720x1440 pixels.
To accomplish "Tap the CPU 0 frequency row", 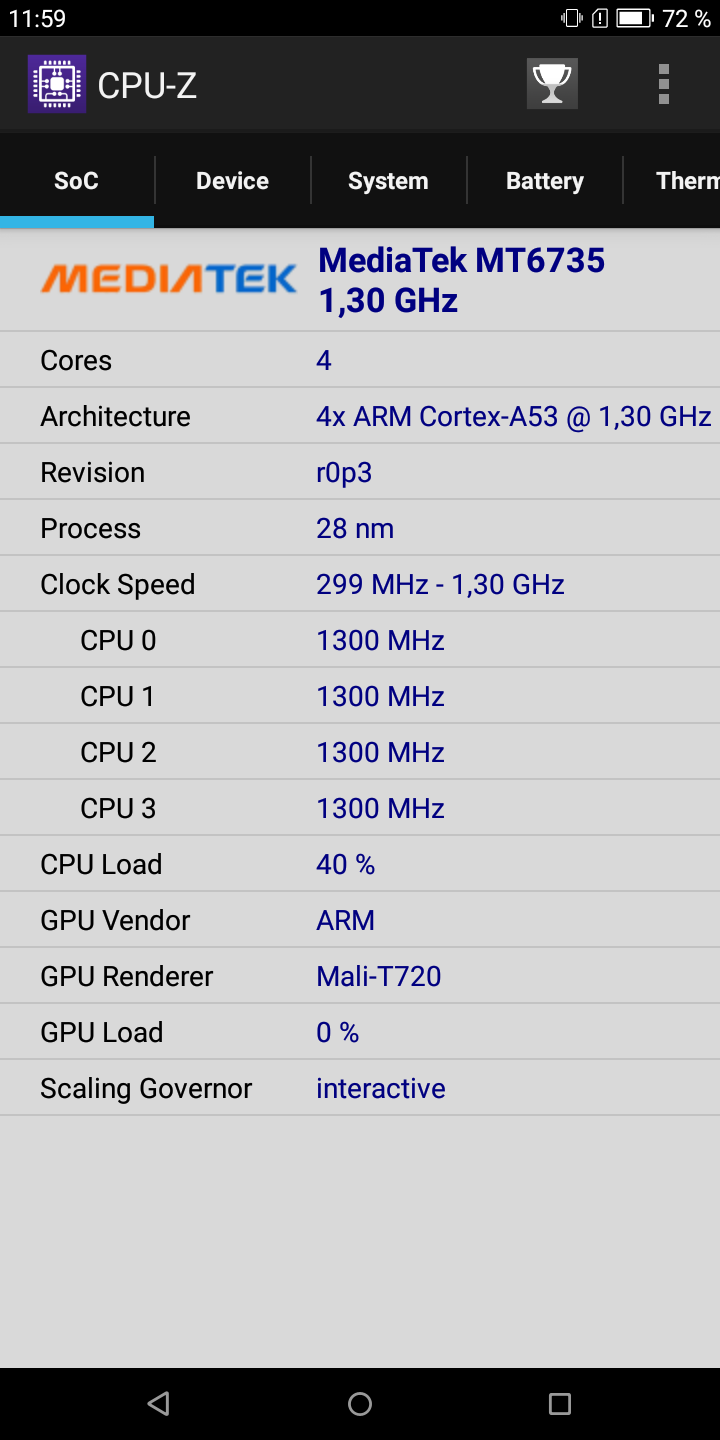I will pyautogui.click(x=360, y=640).
